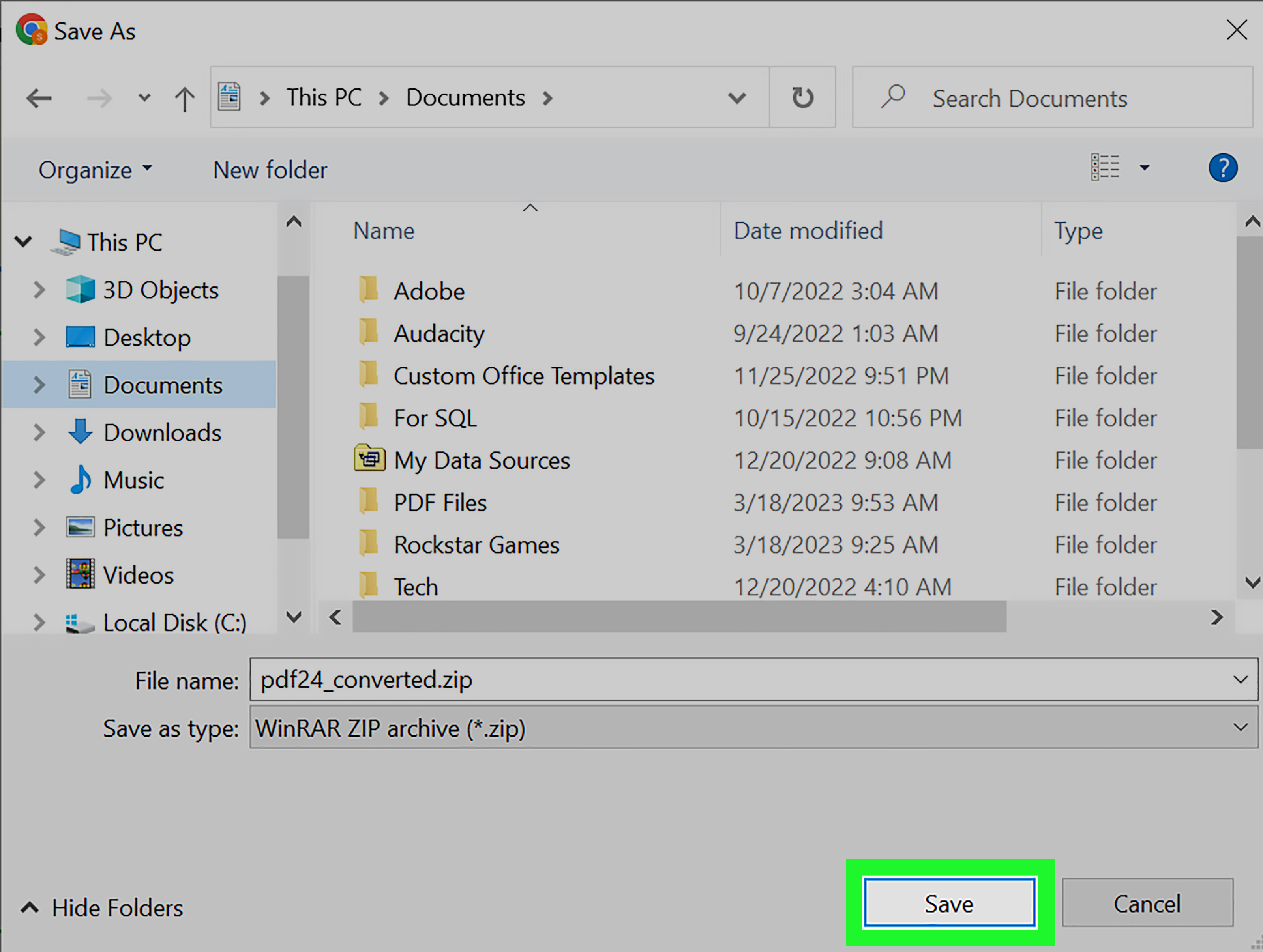Click the horizontal scrollbar right arrow

click(x=1216, y=617)
